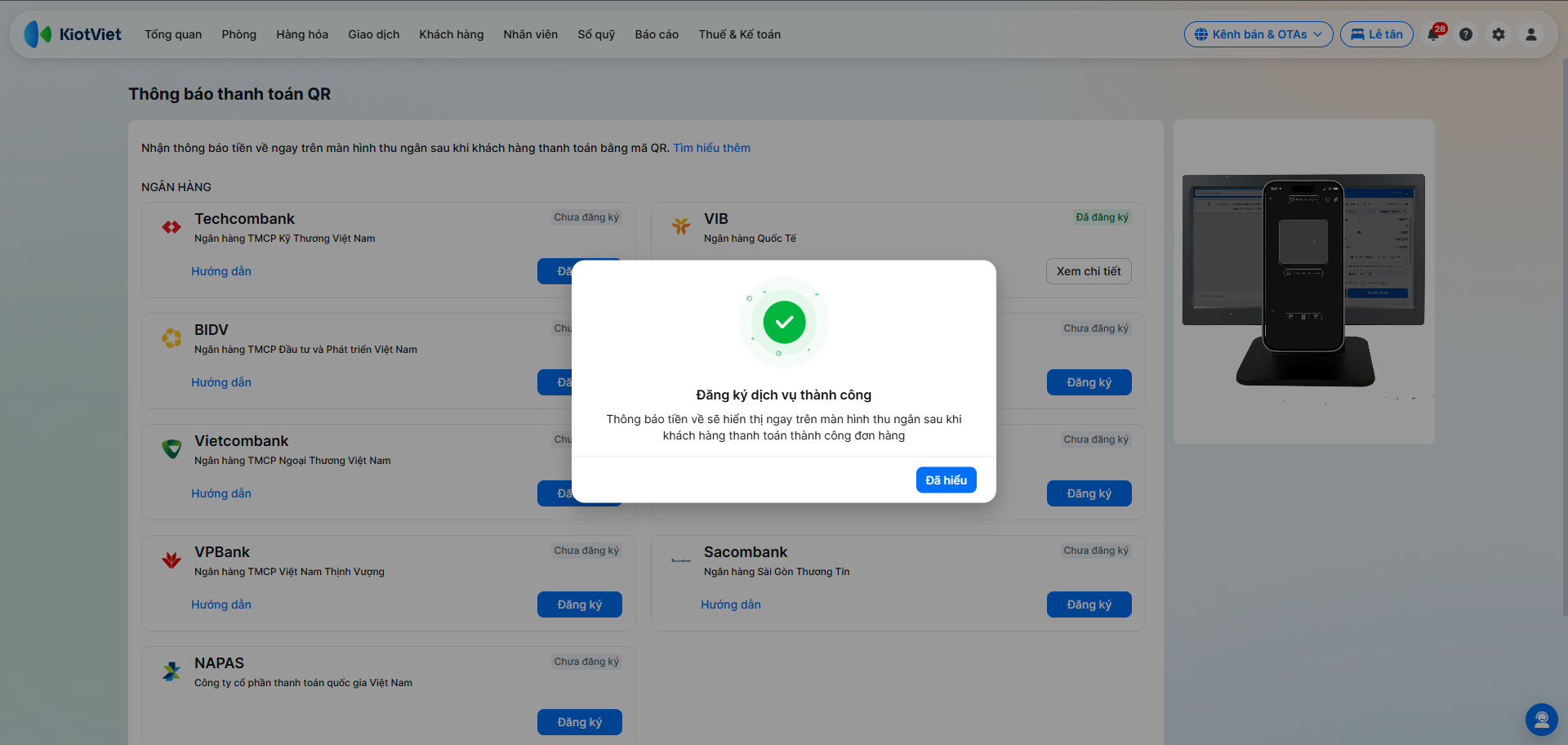Screen dimensions: 1568x745
Task: Open the Nhân viên menu
Action: (531, 34)
